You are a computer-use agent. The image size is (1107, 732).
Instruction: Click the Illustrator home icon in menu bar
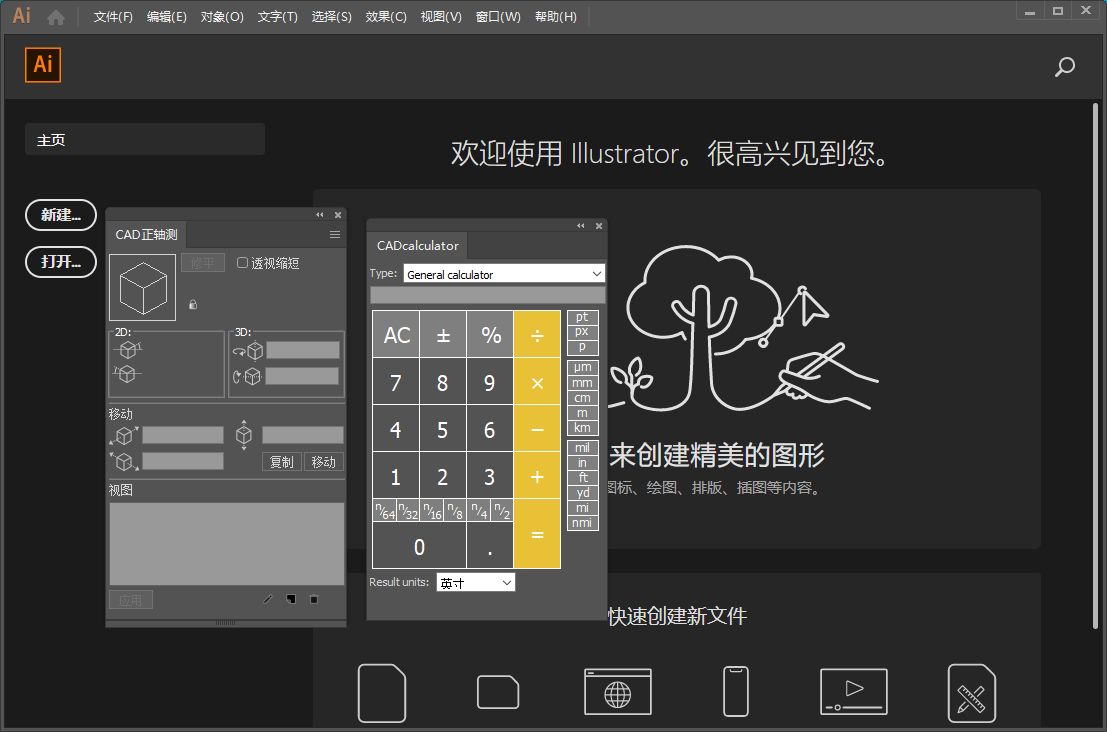[x=56, y=17]
